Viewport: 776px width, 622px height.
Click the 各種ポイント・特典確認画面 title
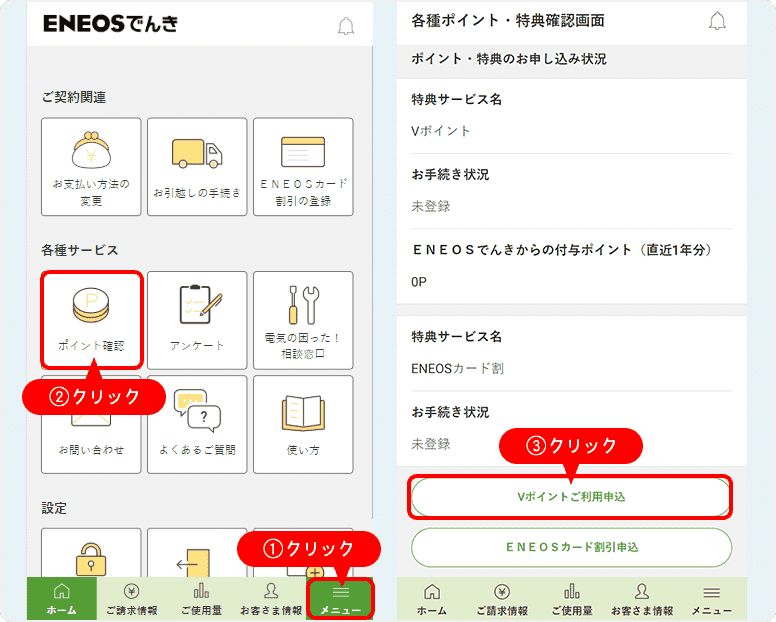coord(508,21)
